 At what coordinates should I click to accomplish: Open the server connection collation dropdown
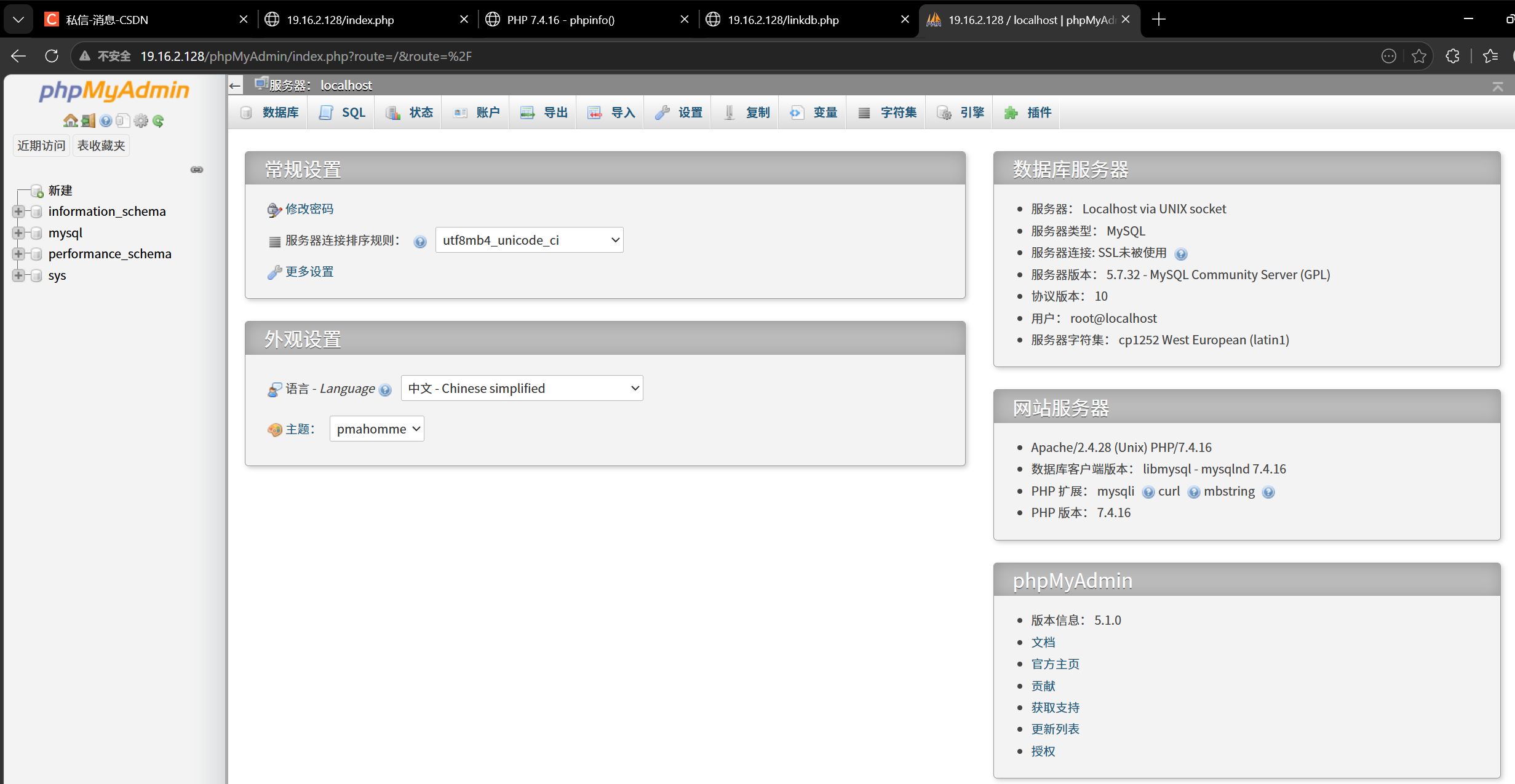pyautogui.click(x=529, y=240)
